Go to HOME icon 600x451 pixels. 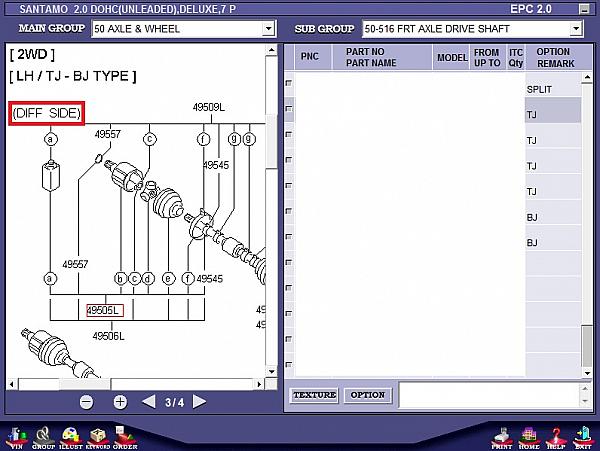point(529,439)
